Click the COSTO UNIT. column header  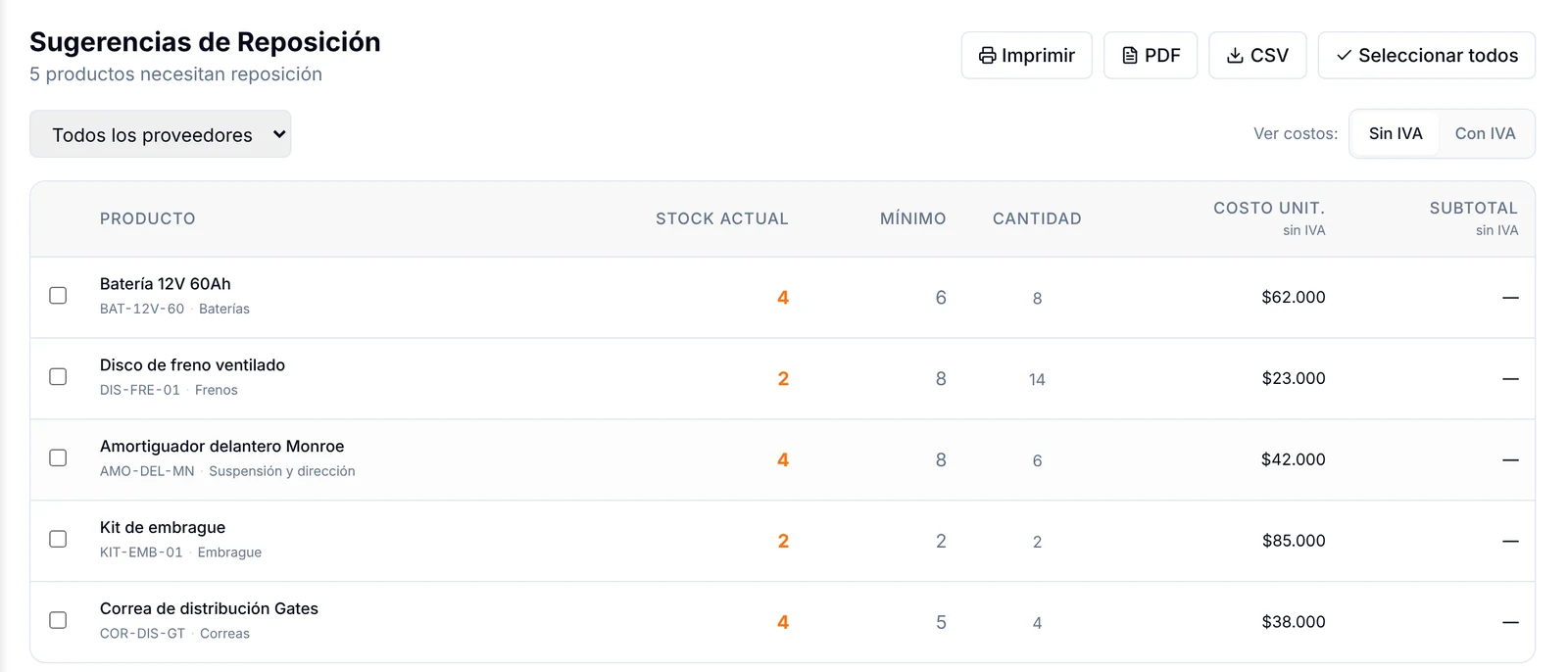(1269, 208)
